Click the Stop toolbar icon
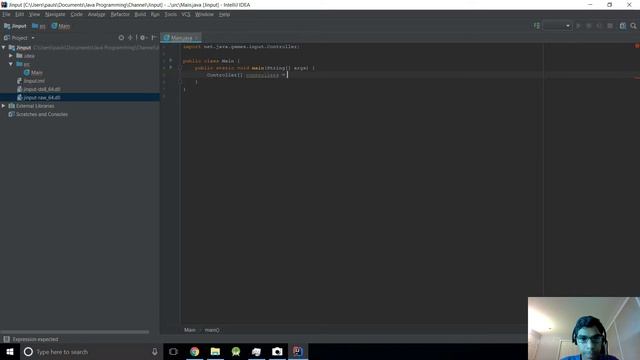This screenshot has height=360, width=640. (610, 26)
